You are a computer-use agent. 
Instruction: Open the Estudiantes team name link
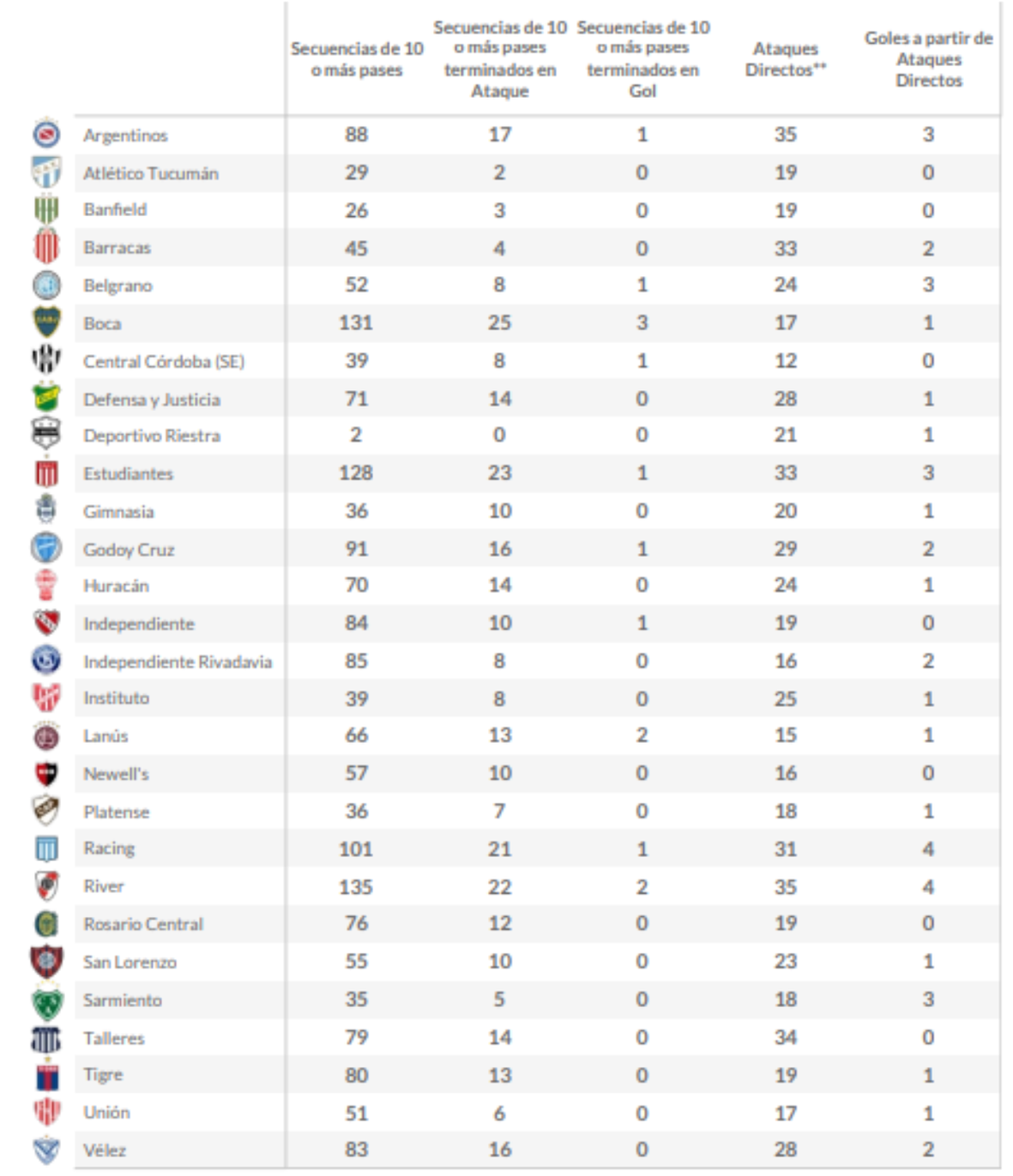[128, 474]
